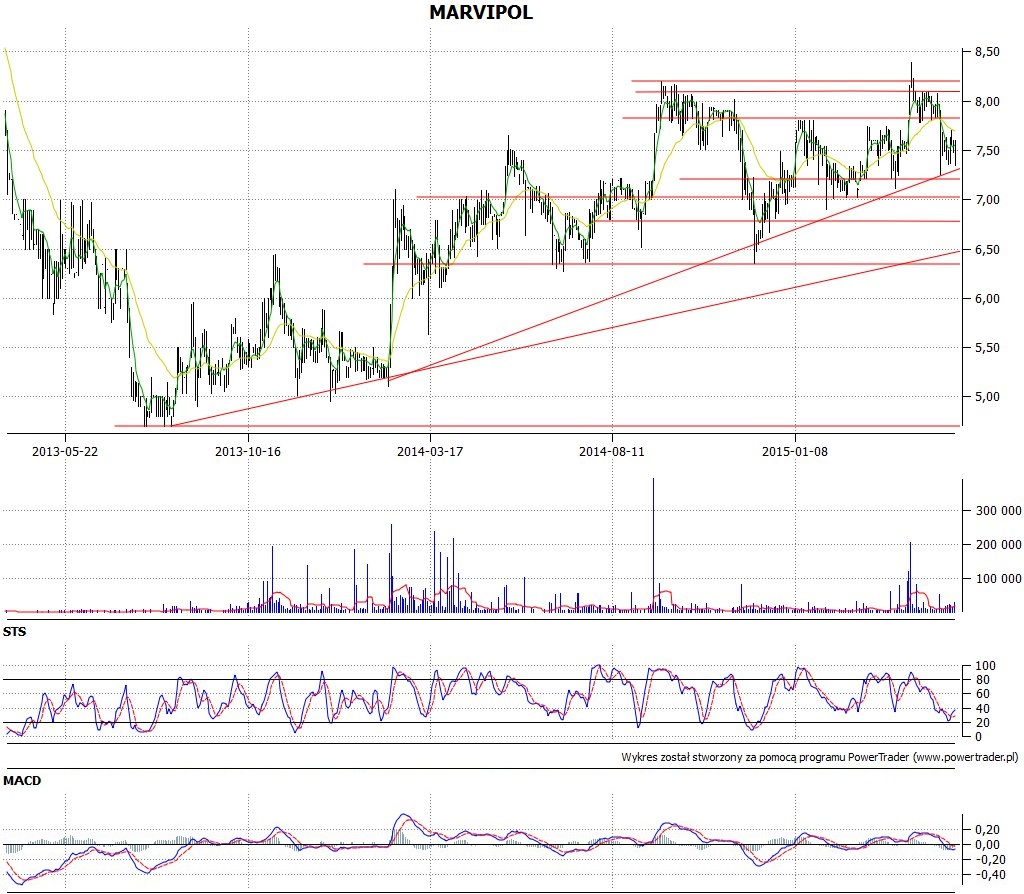The height and width of the screenshot is (894, 1024).
Task: Click the -0,40 value on MACD scale
Action: click(x=989, y=875)
